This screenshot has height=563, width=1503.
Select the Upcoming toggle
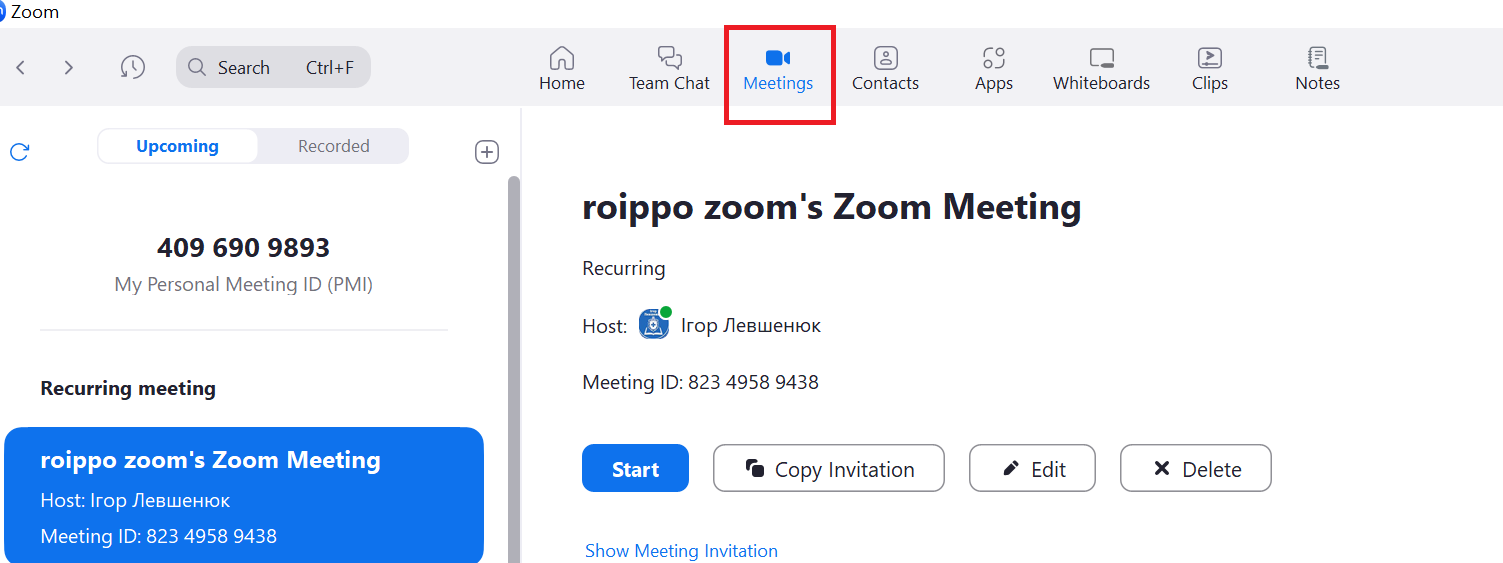[x=177, y=146]
